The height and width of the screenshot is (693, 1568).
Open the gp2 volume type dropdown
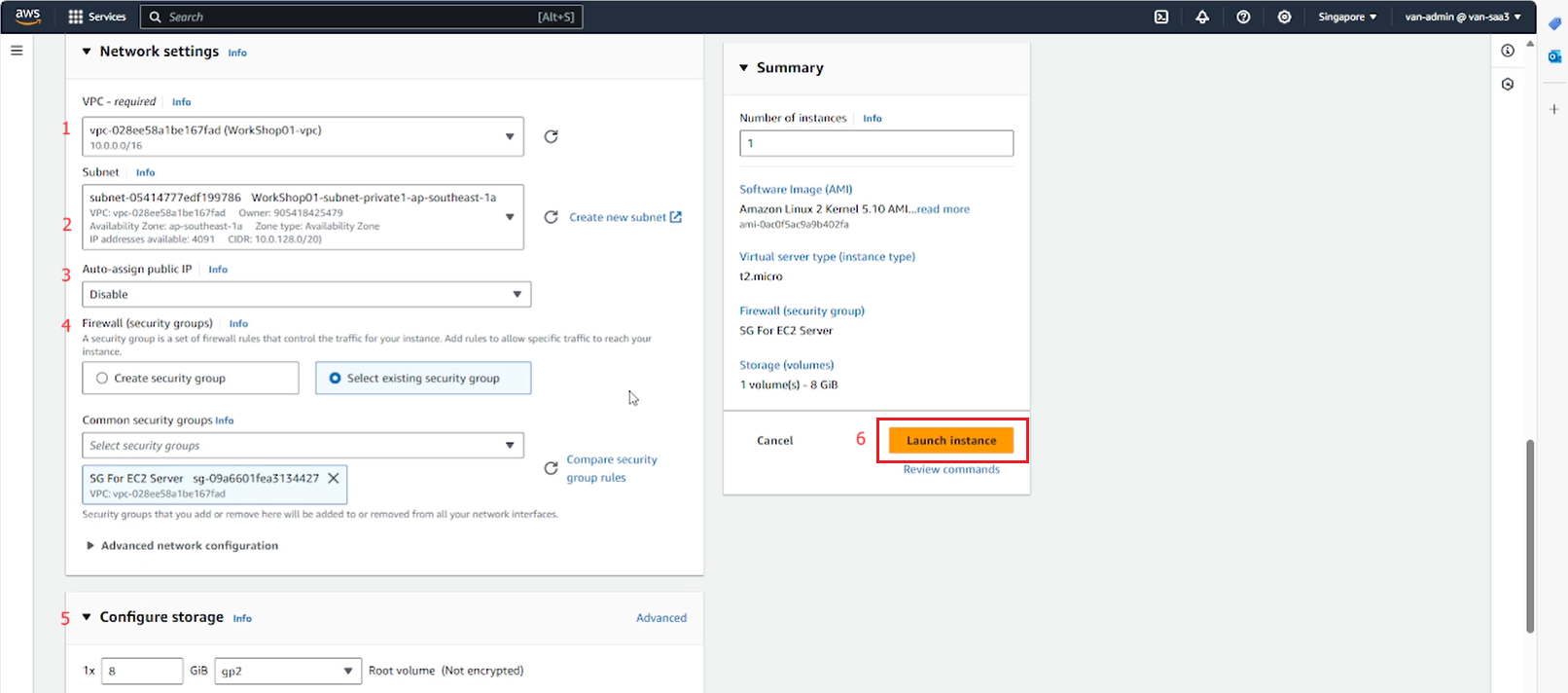(288, 671)
